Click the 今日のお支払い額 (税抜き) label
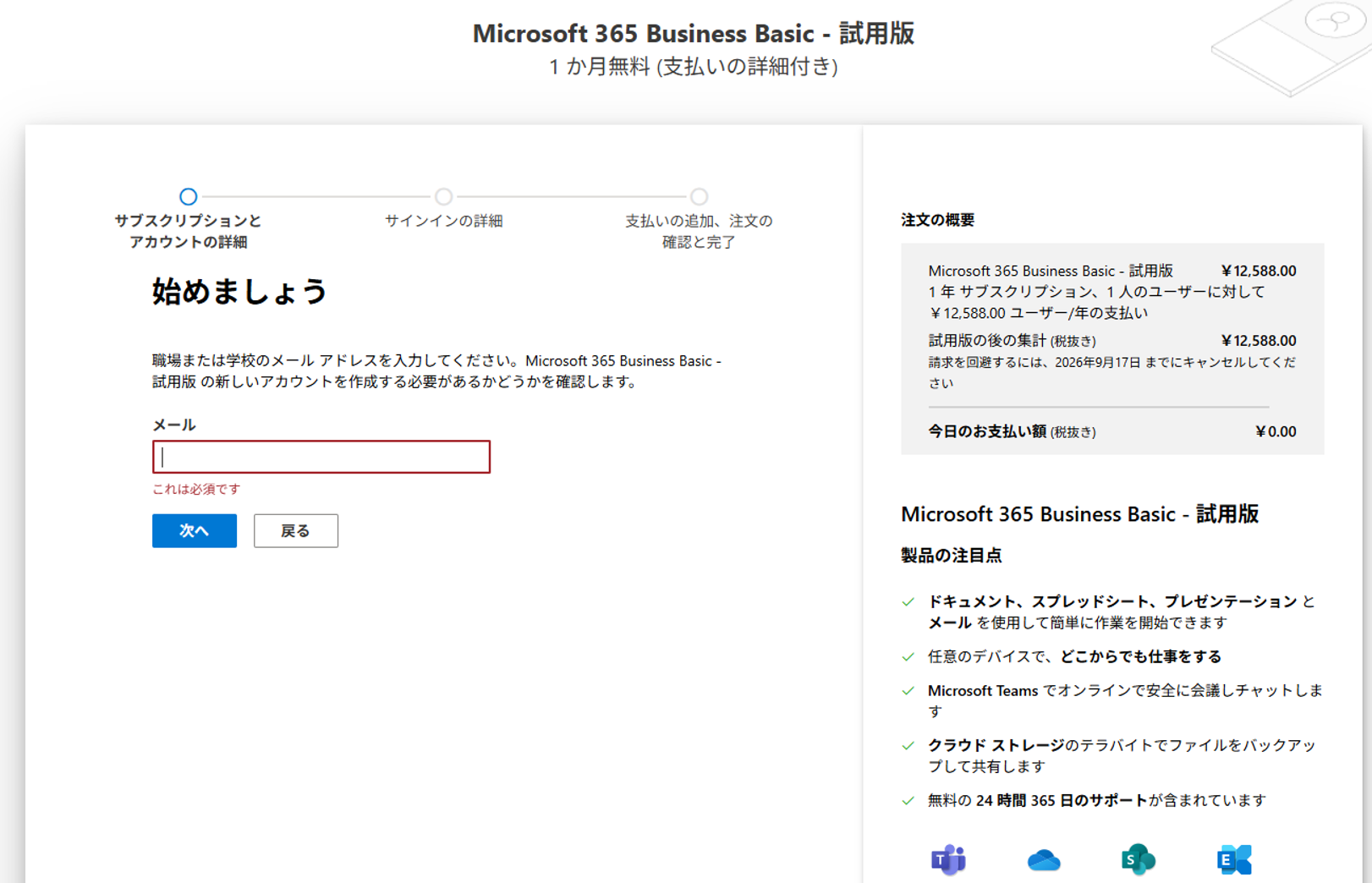 click(1012, 431)
